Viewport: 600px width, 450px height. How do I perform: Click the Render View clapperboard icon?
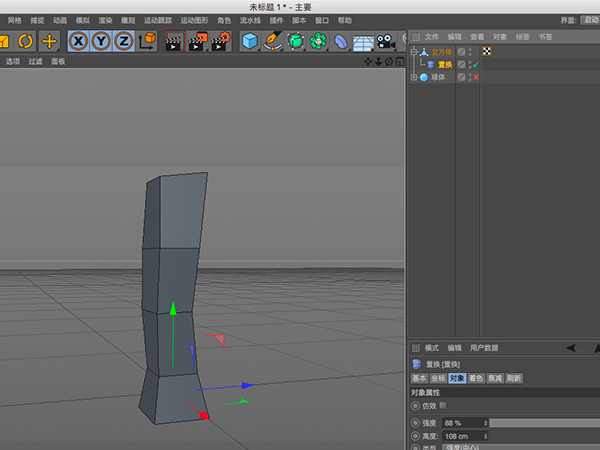click(x=175, y=41)
